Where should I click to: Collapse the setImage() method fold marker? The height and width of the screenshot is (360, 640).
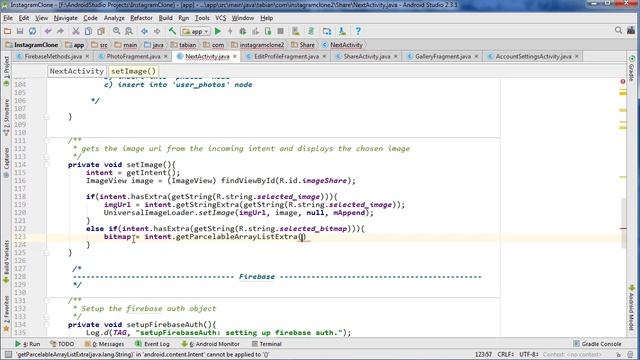coord(46,164)
